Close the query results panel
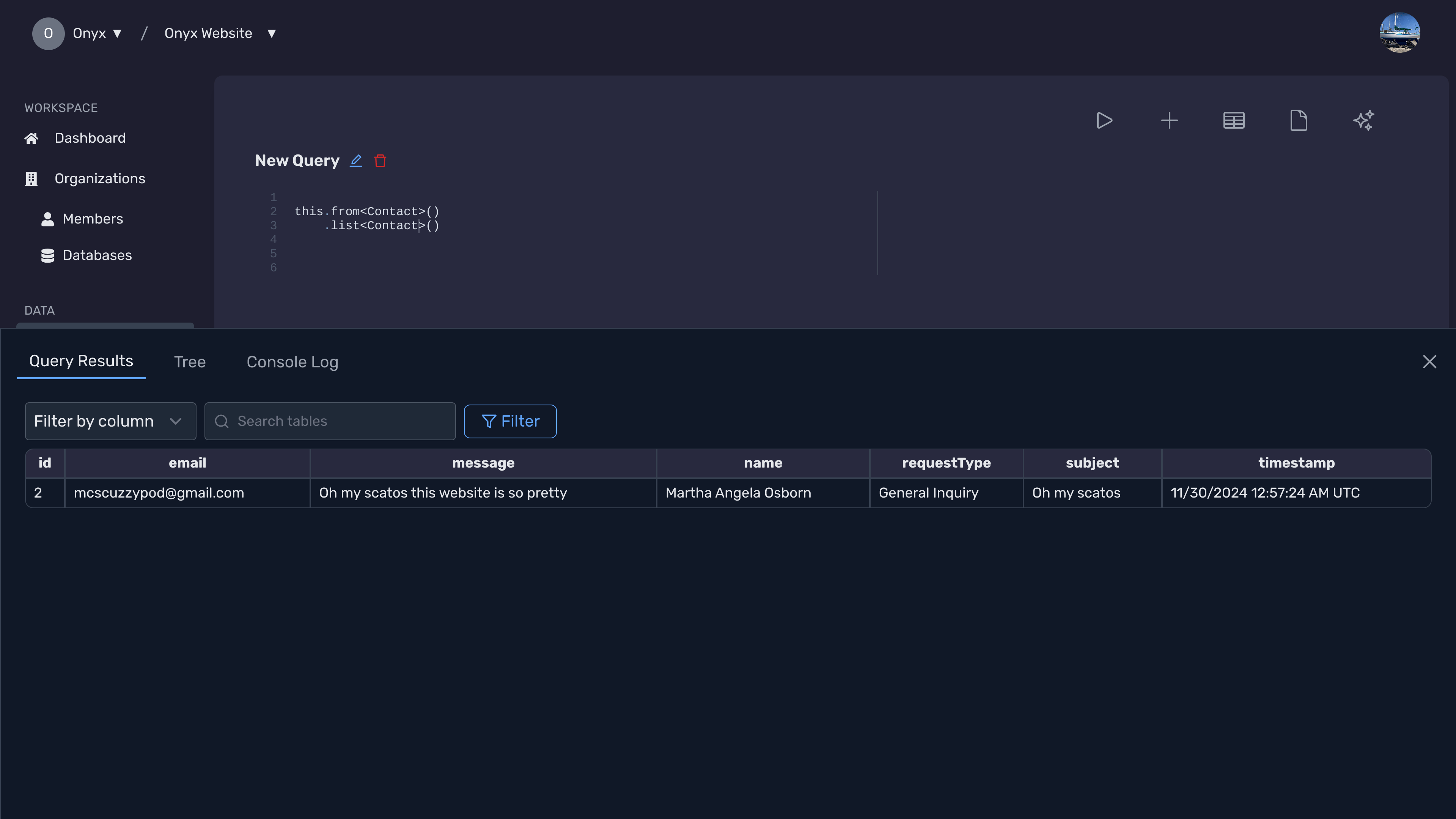1456x819 pixels. (1429, 361)
